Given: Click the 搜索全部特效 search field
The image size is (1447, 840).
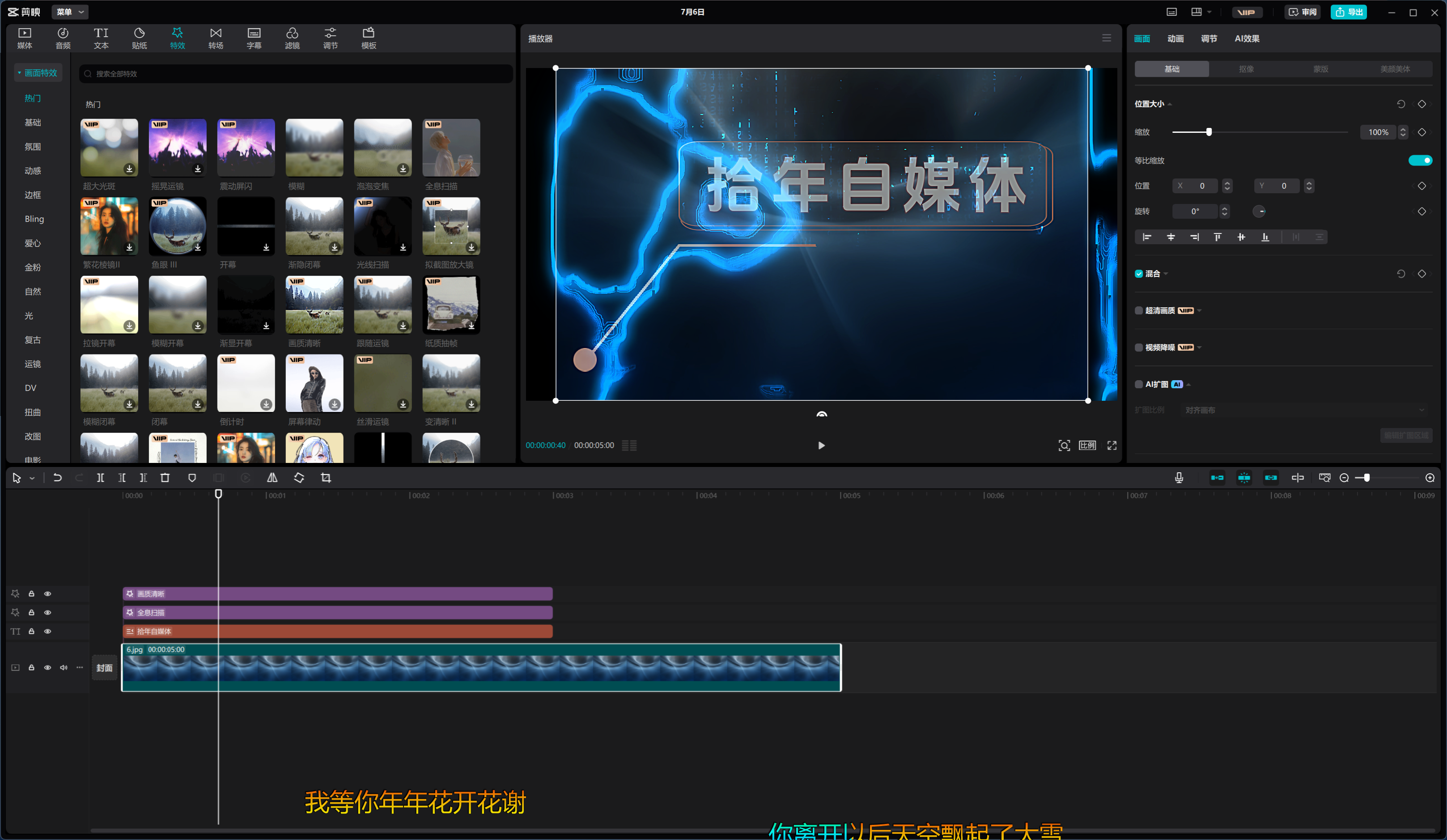Looking at the screenshot, I should [x=296, y=73].
